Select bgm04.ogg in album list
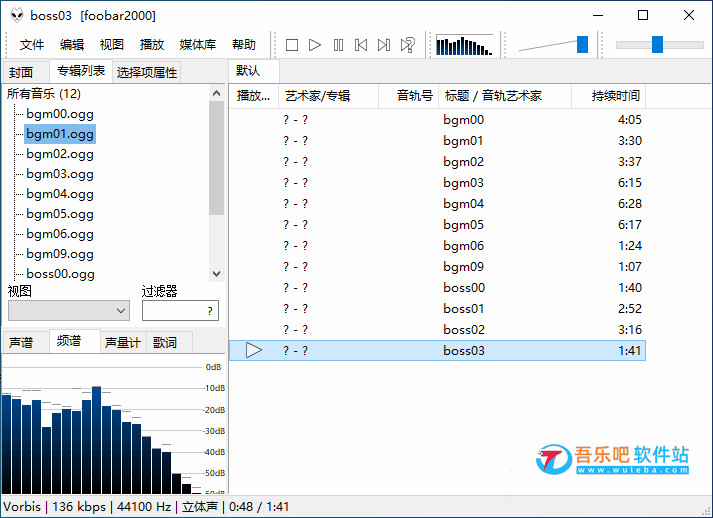Screen dimensions: 713x518 tap(60, 194)
